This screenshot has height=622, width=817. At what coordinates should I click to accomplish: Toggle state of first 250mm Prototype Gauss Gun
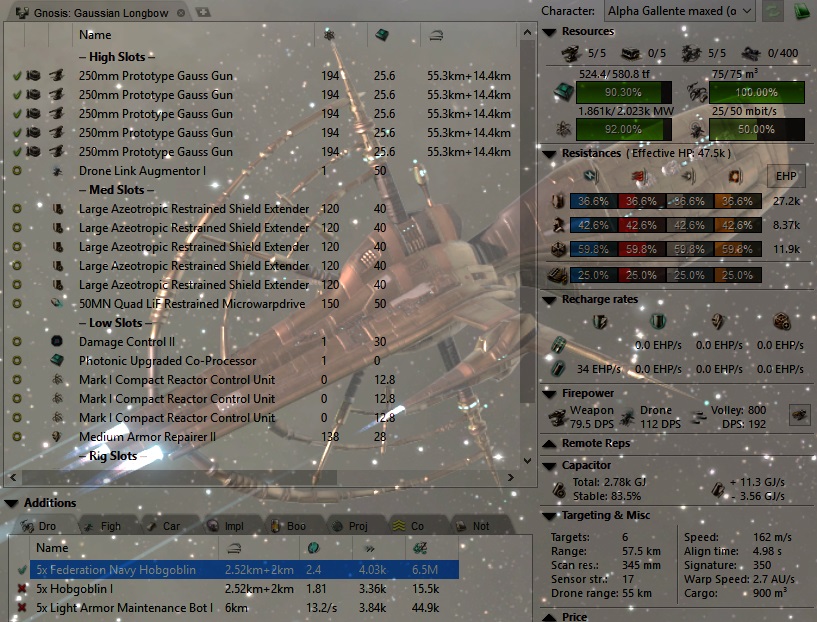[17, 76]
